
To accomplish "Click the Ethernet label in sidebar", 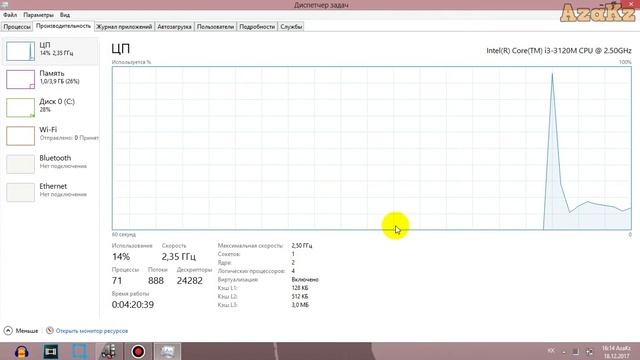I will pos(53,186).
